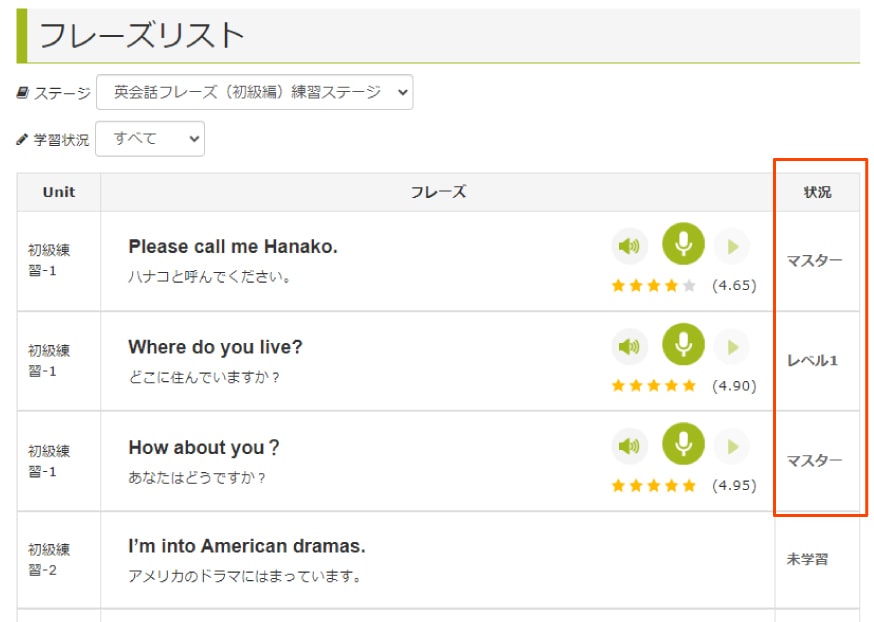Click the レベル1 status for 'Where do you live?'
Screen dimensions: 874x622
(x=812, y=361)
